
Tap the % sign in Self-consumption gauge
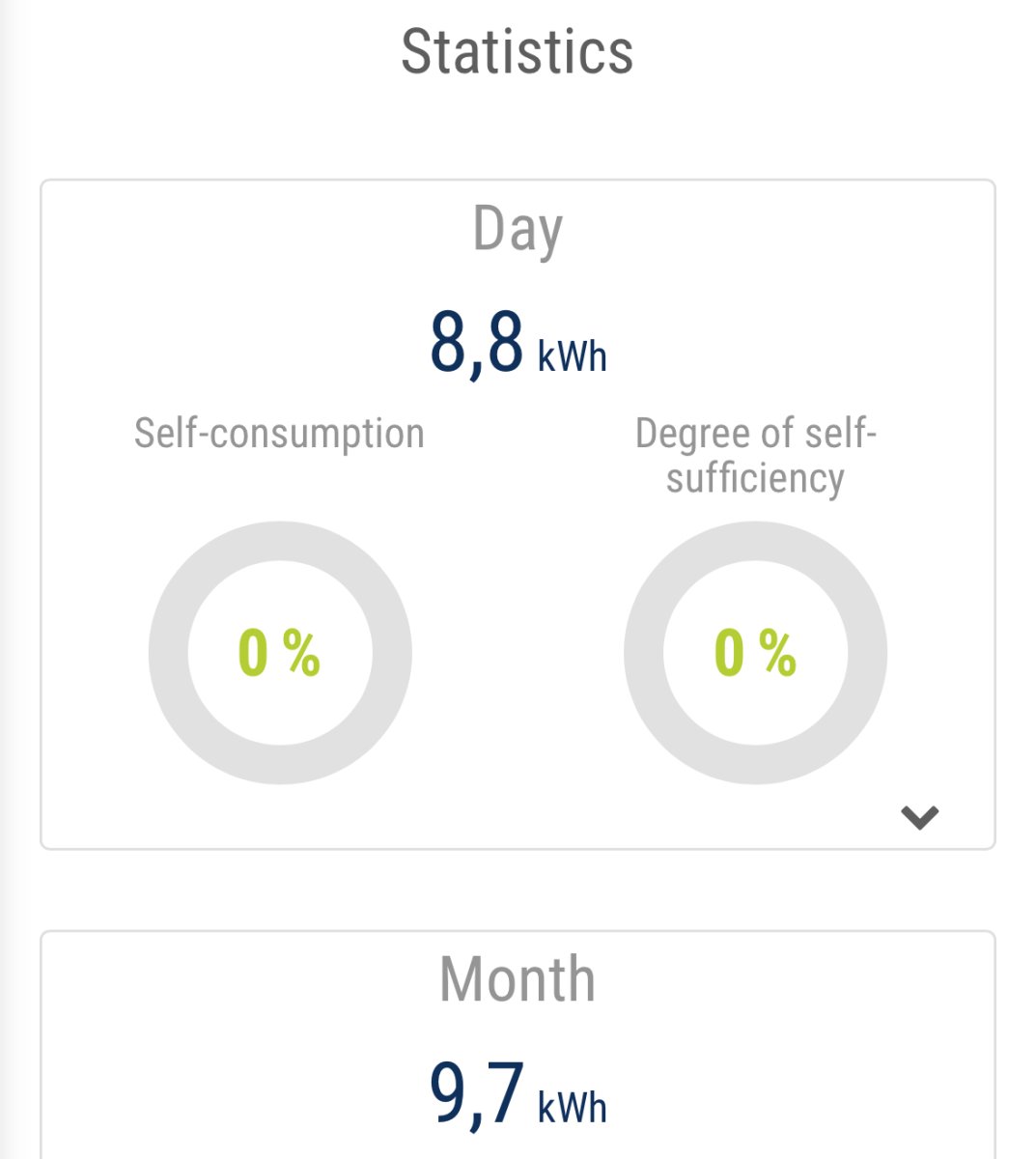pyautogui.click(x=301, y=653)
